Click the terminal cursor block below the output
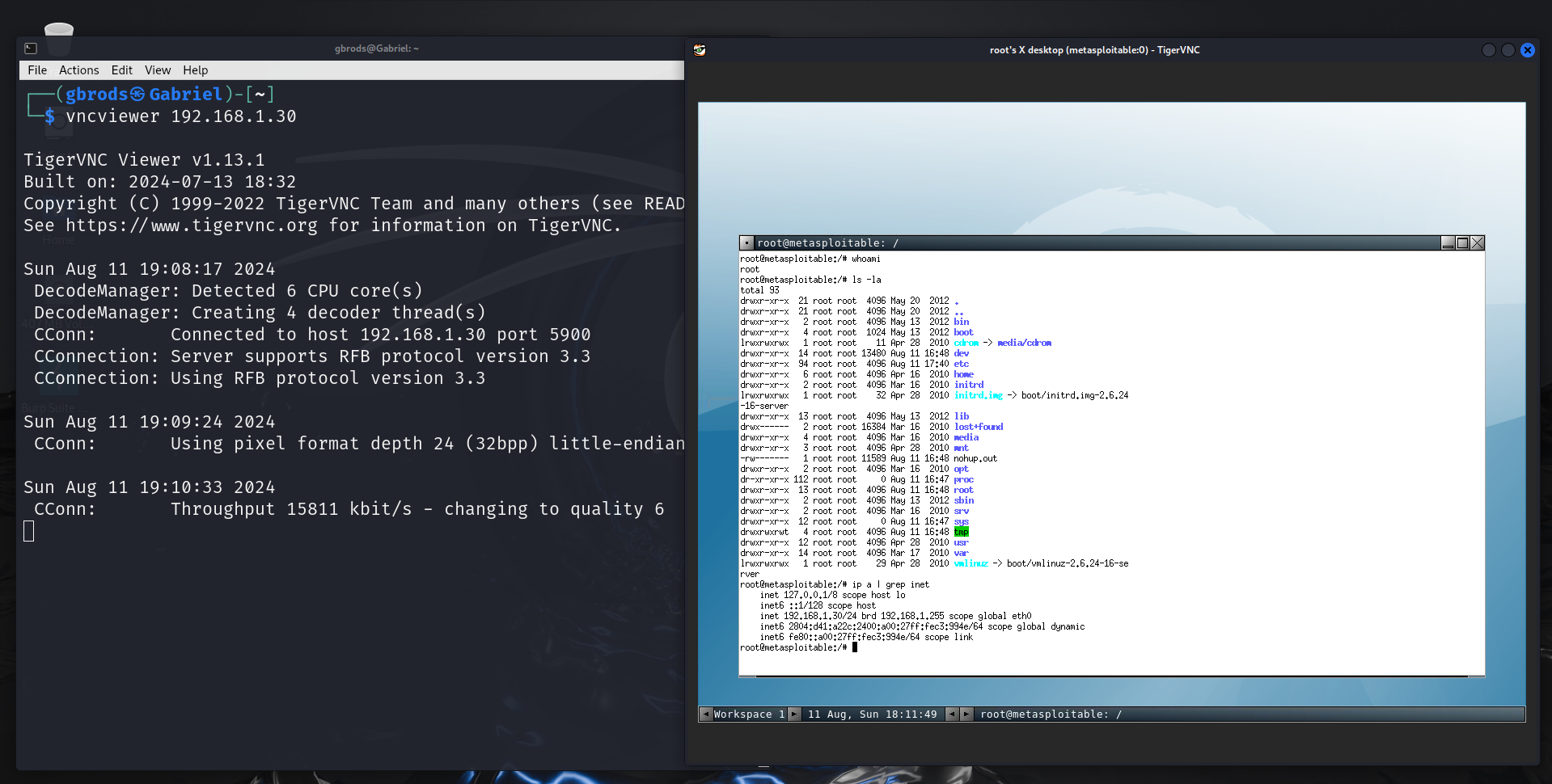The width and height of the screenshot is (1552, 784). (29, 531)
